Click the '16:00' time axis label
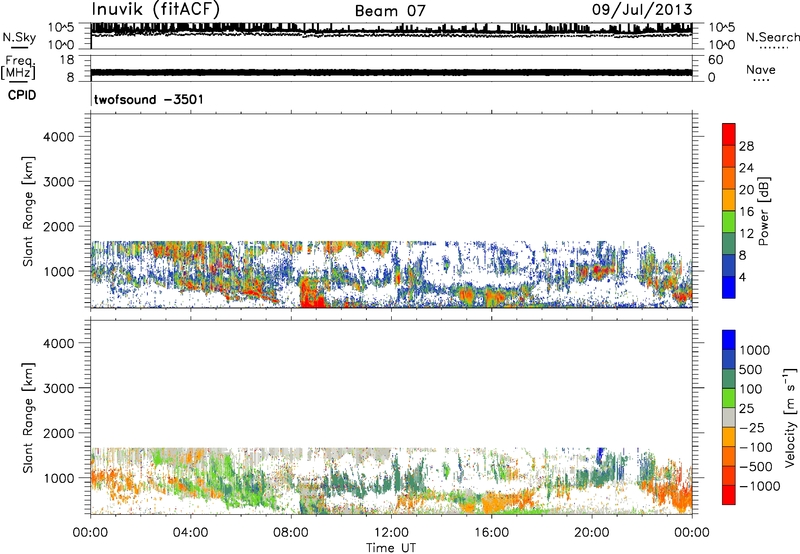This screenshot has width=800, height=554. 491,533
